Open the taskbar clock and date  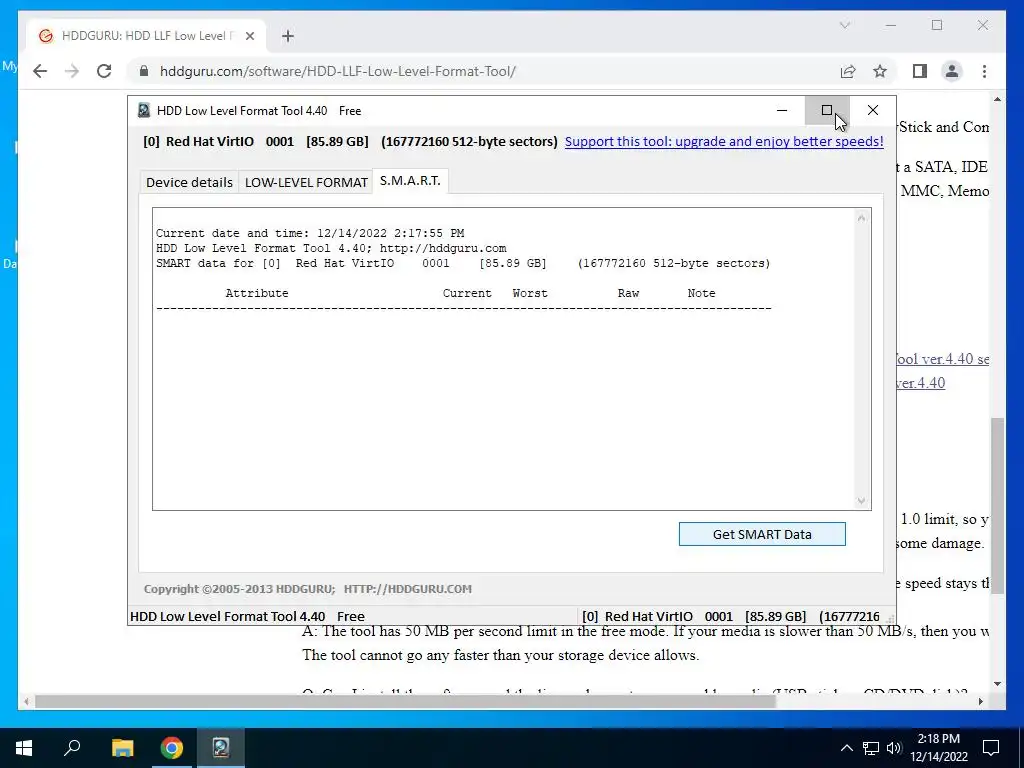point(939,748)
